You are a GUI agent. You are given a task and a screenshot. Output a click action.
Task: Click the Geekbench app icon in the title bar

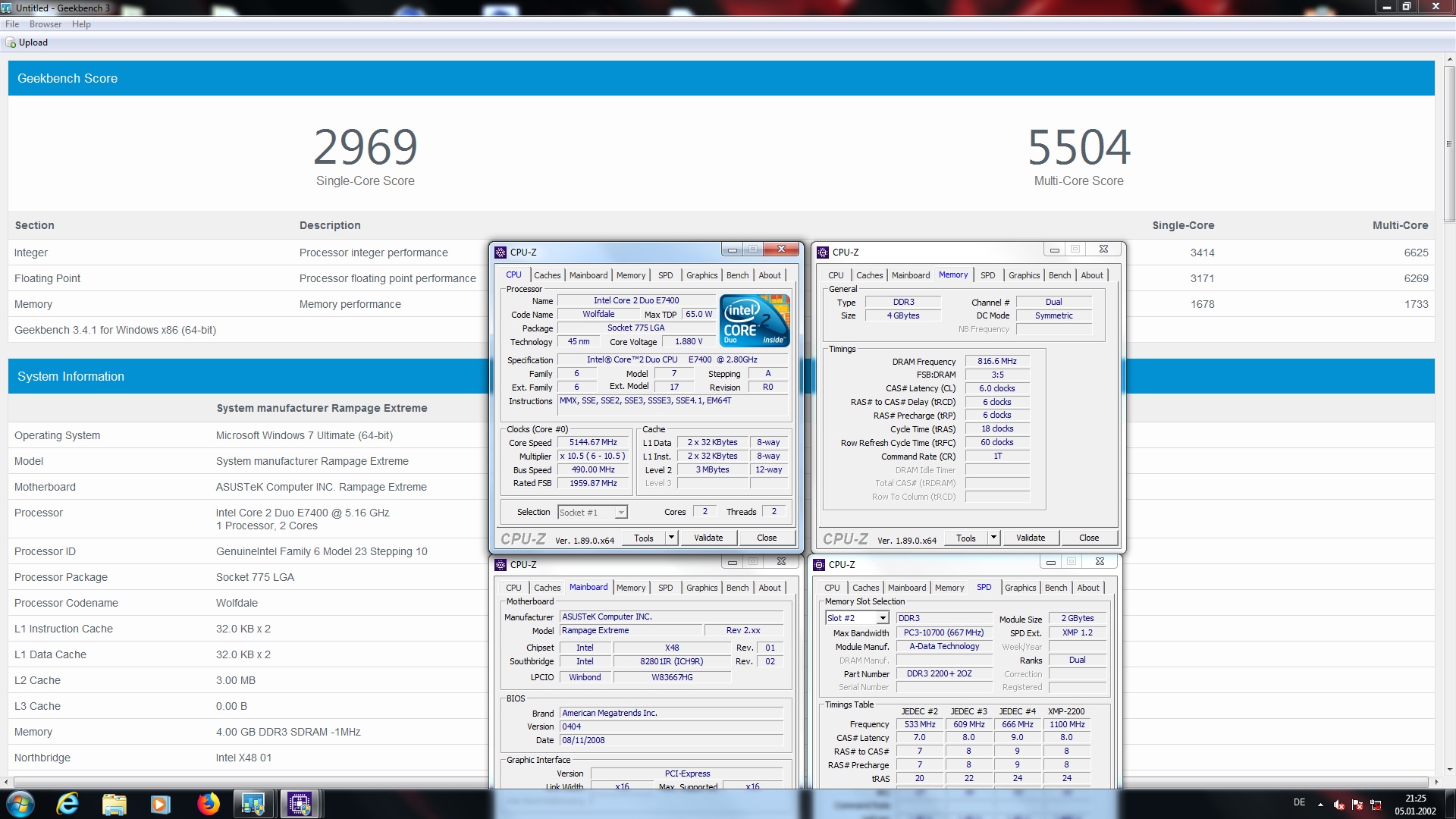tap(6, 8)
